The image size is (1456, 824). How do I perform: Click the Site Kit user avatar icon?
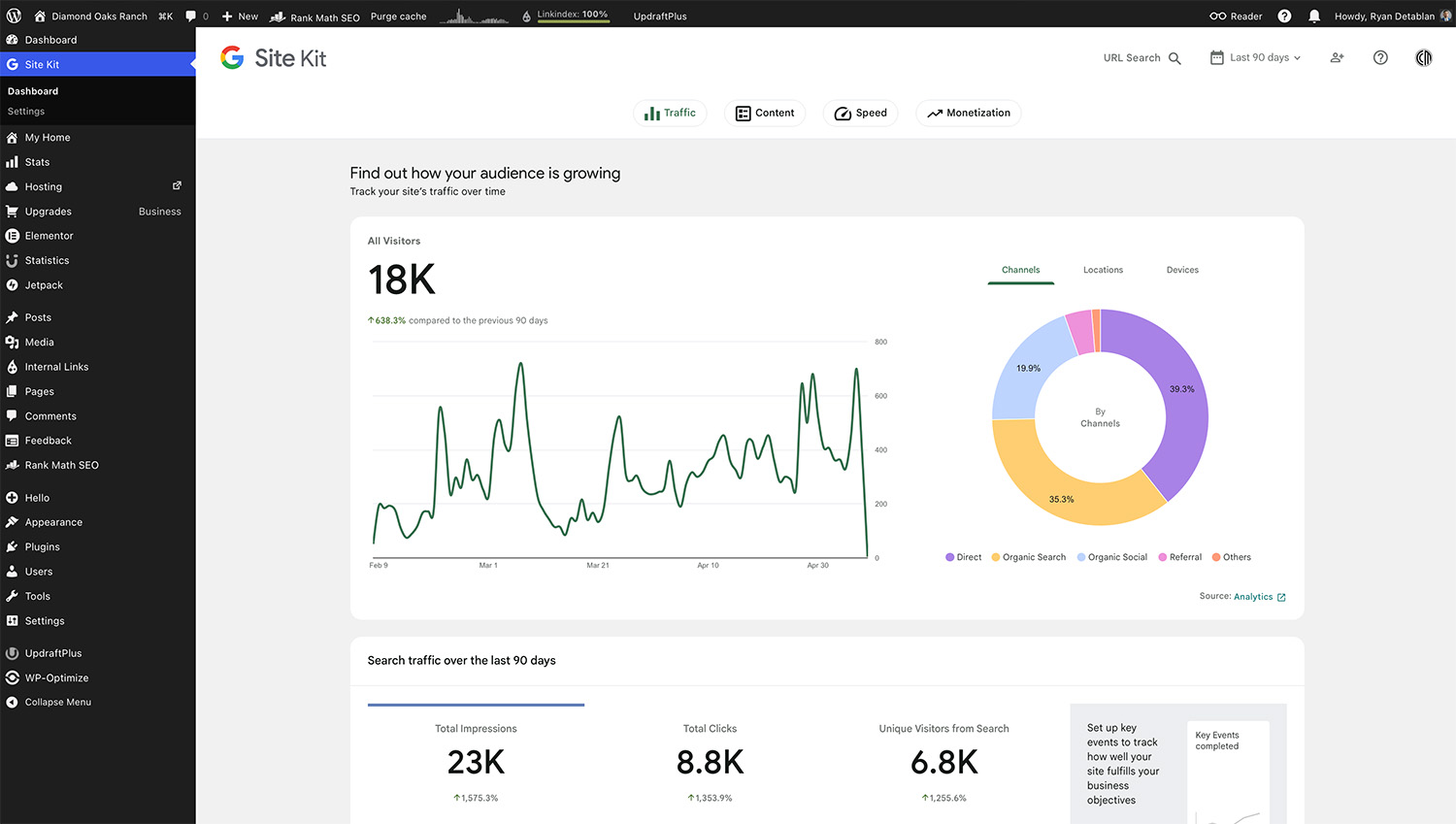(x=1423, y=58)
